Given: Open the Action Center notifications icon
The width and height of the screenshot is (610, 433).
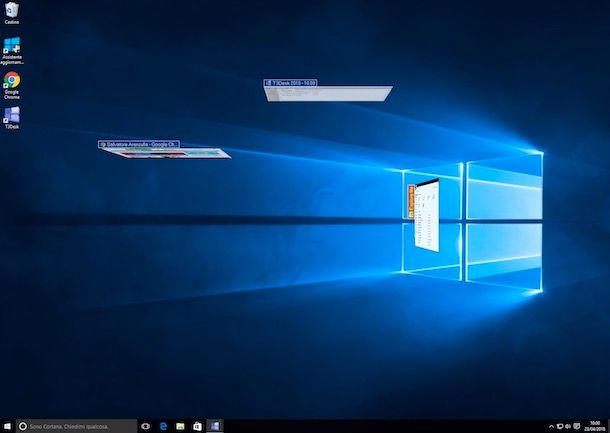Looking at the screenshot, I should tap(577, 427).
